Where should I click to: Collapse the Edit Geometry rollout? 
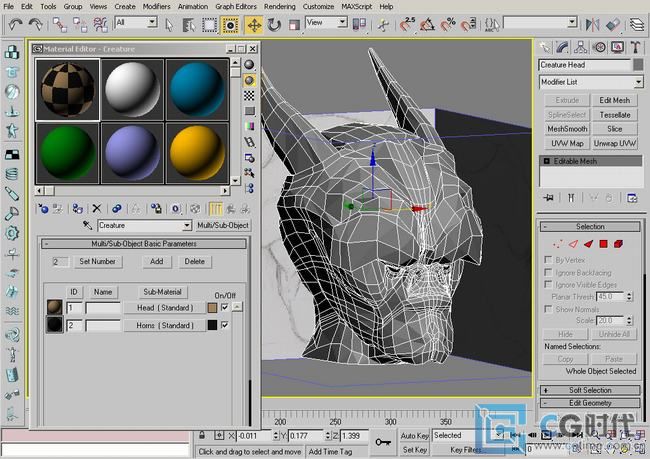pos(590,403)
